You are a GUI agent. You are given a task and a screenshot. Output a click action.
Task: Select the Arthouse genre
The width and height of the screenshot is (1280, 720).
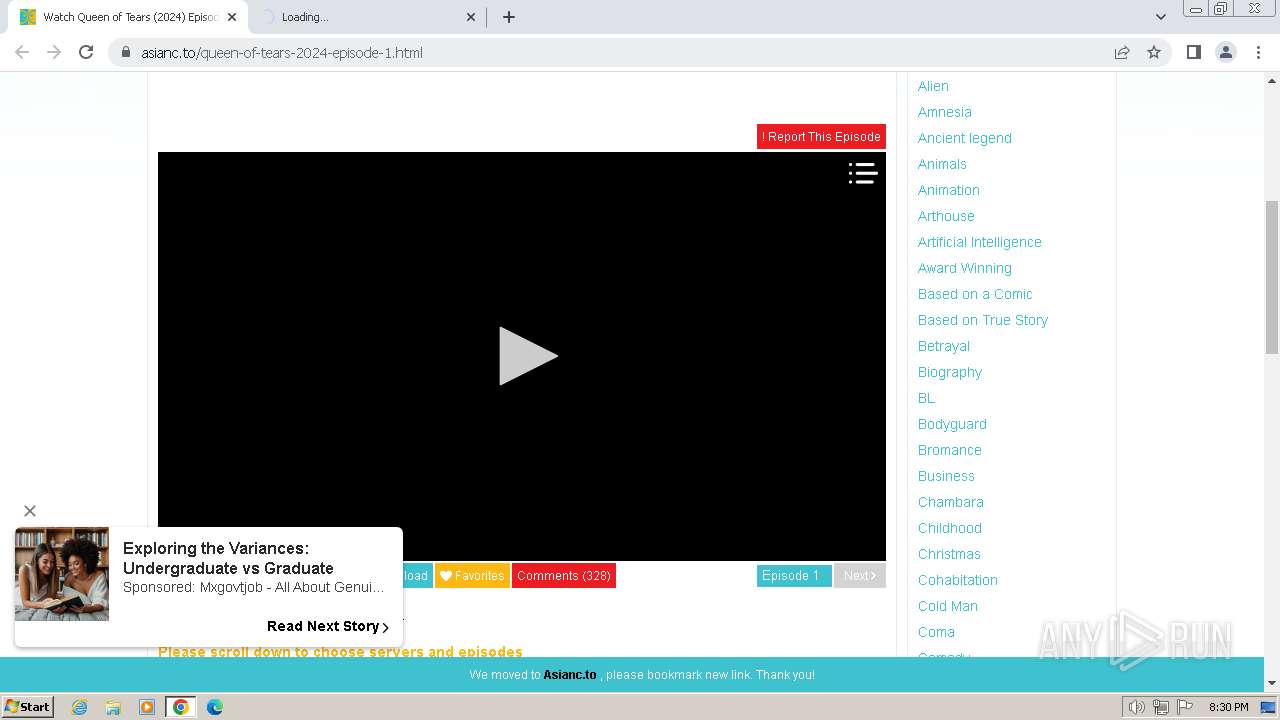(x=946, y=216)
